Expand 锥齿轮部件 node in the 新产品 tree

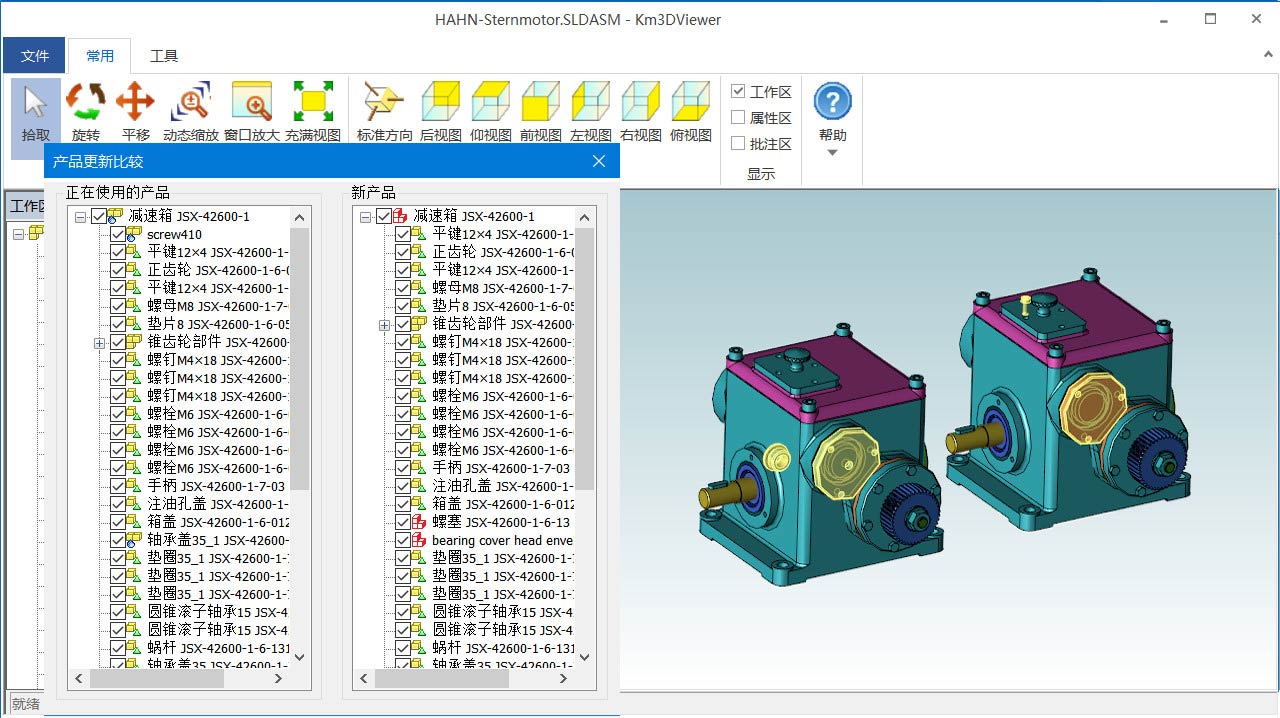384,325
